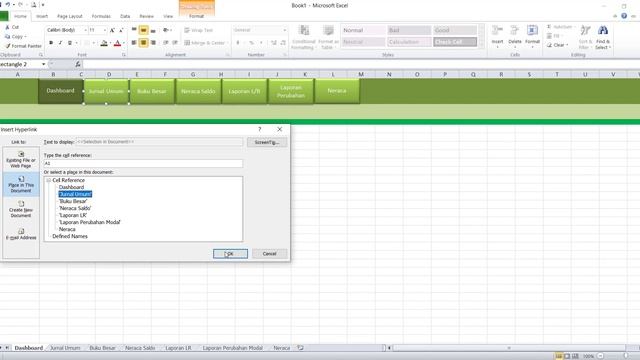Click the Cut scissors command
The width and height of the screenshot is (640, 360).
pos(12,27)
